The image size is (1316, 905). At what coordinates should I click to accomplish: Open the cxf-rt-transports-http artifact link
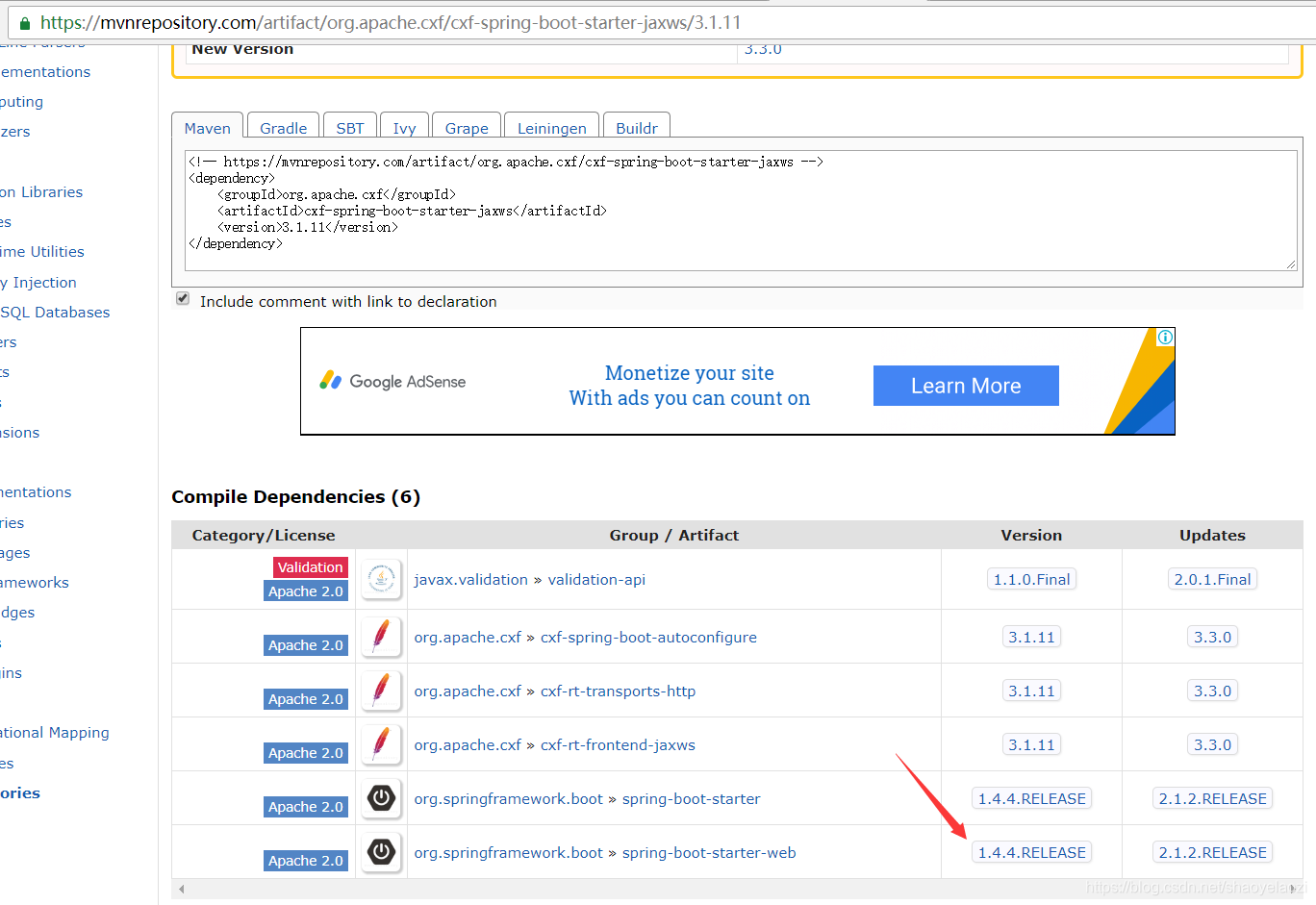click(x=618, y=691)
